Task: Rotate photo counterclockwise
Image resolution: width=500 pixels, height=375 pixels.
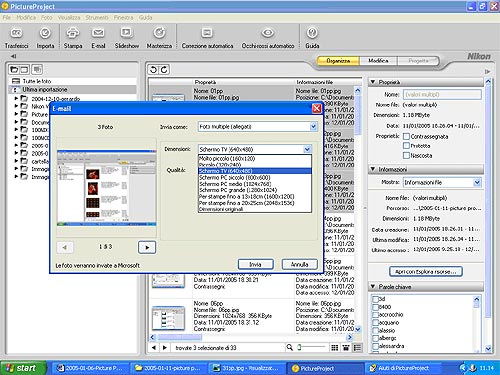Action: tap(153, 69)
